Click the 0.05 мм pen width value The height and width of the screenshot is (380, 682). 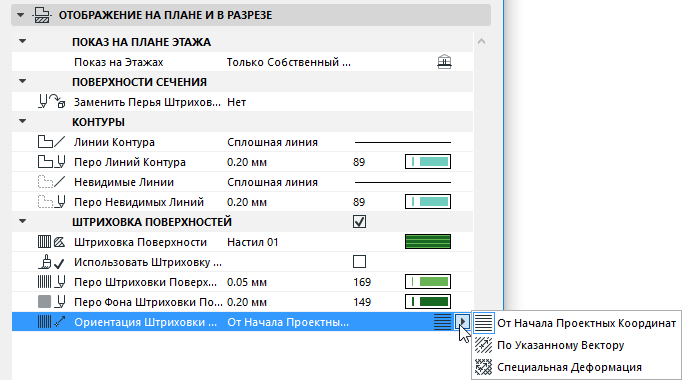click(247, 282)
